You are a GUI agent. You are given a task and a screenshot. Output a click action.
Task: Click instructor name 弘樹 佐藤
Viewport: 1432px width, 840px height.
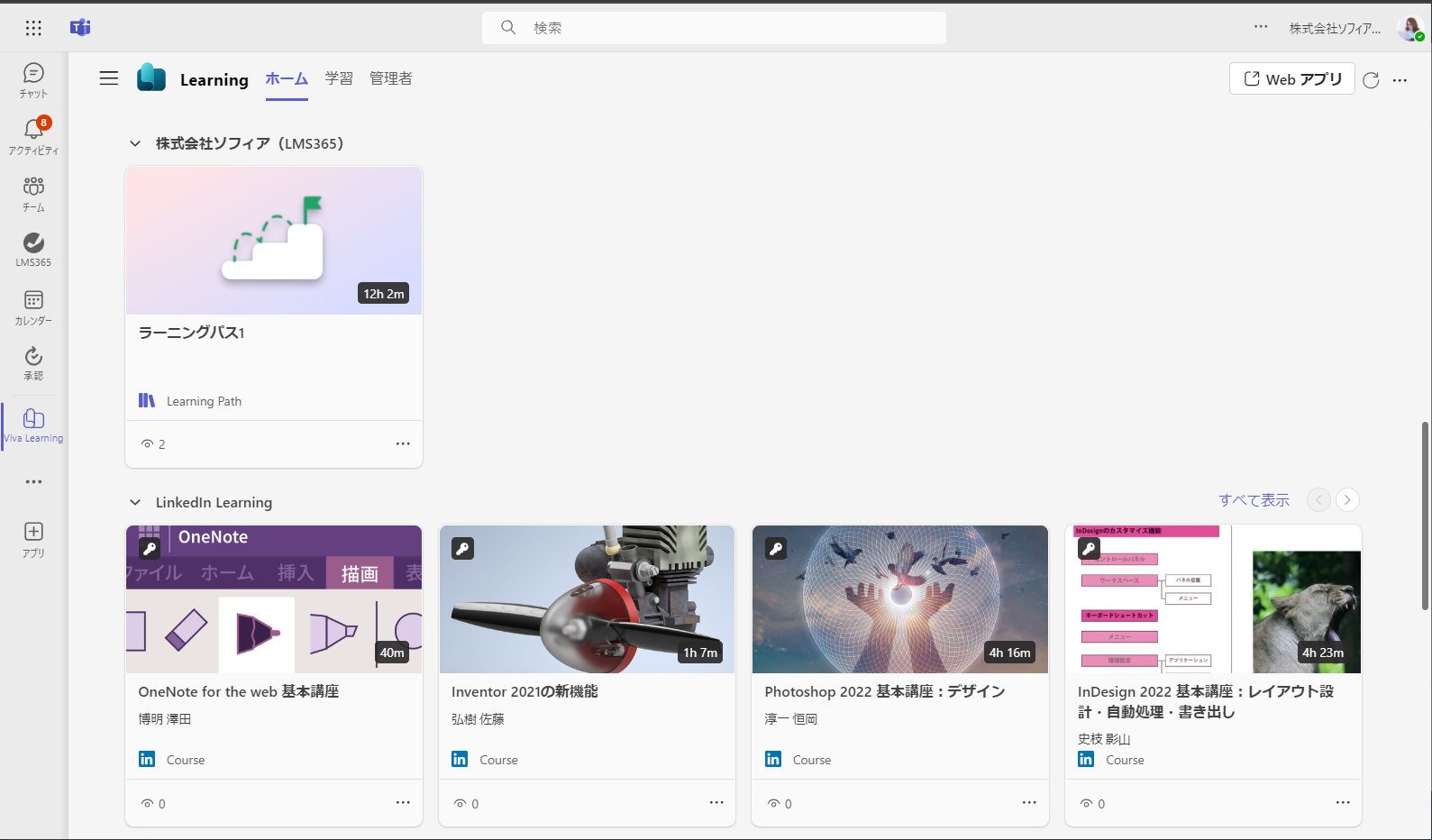[478, 719]
